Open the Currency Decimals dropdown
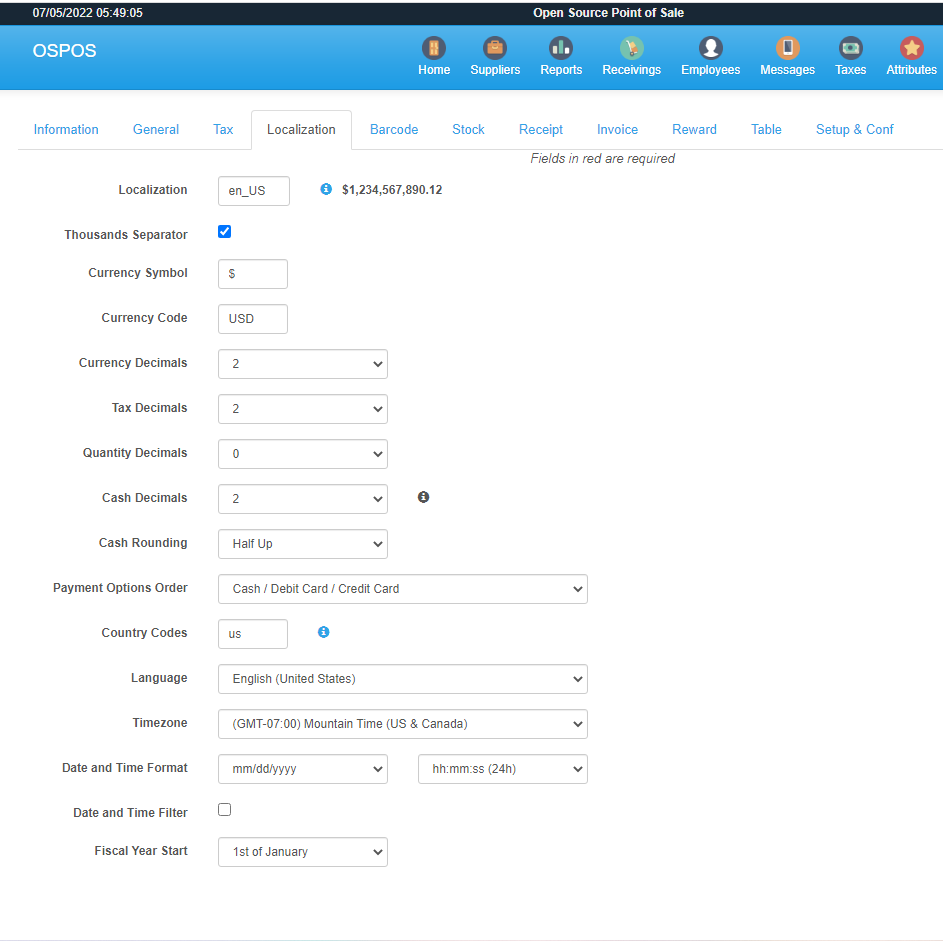 click(x=302, y=364)
